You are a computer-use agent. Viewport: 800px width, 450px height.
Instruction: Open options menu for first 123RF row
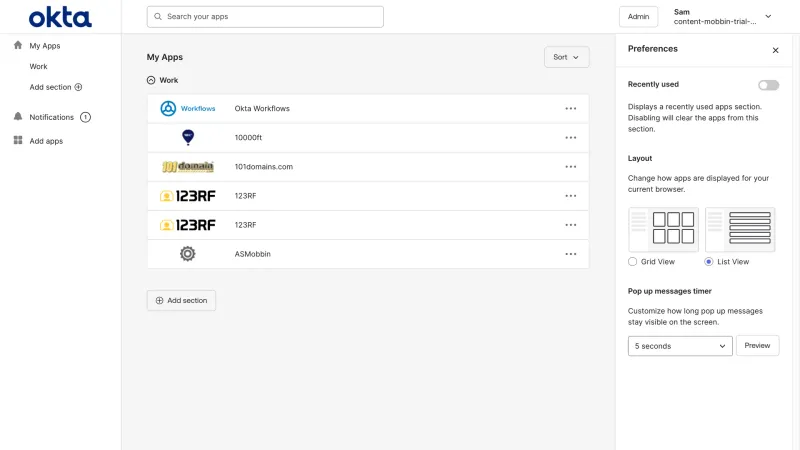(x=570, y=196)
